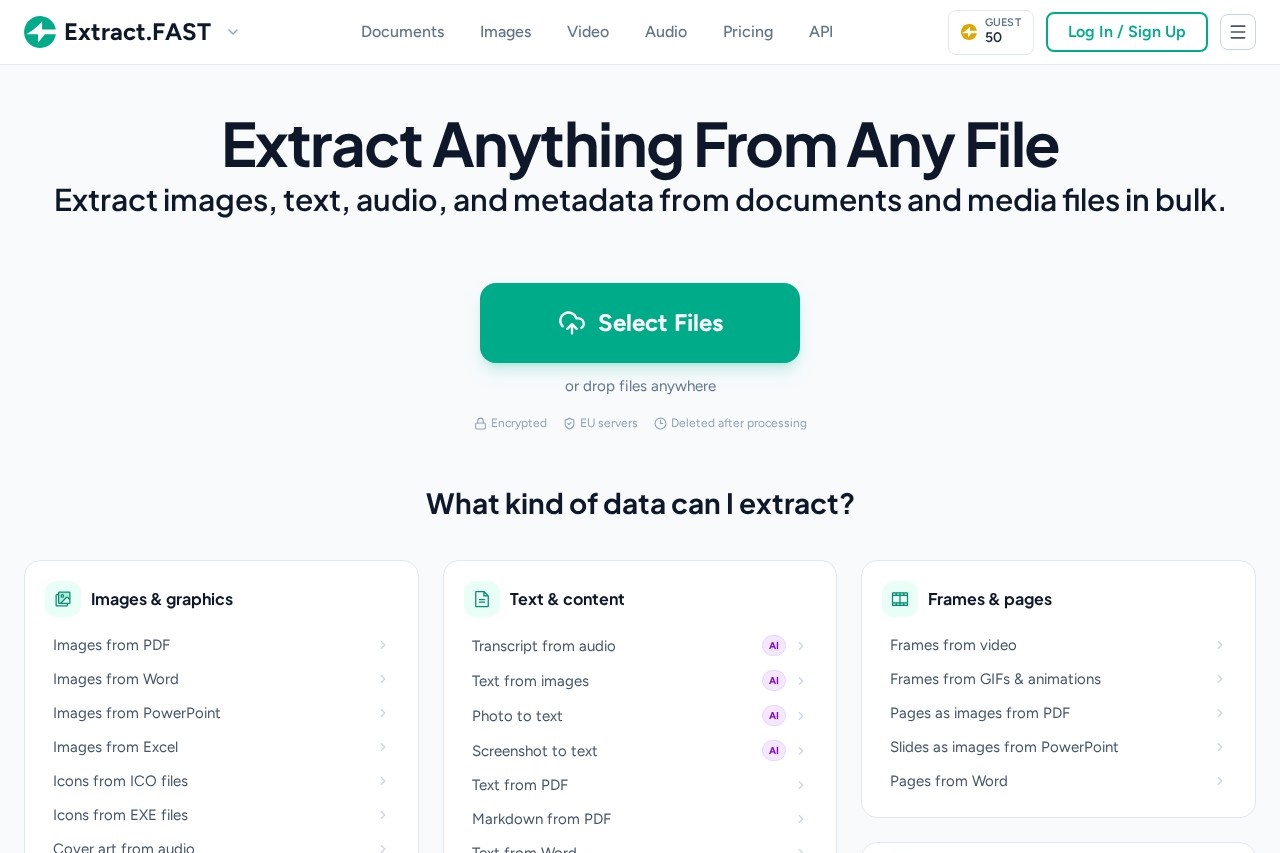Image resolution: width=1280 pixels, height=853 pixels.
Task: Click the guest credits coin icon
Action: pyautogui.click(x=969, y=32)
